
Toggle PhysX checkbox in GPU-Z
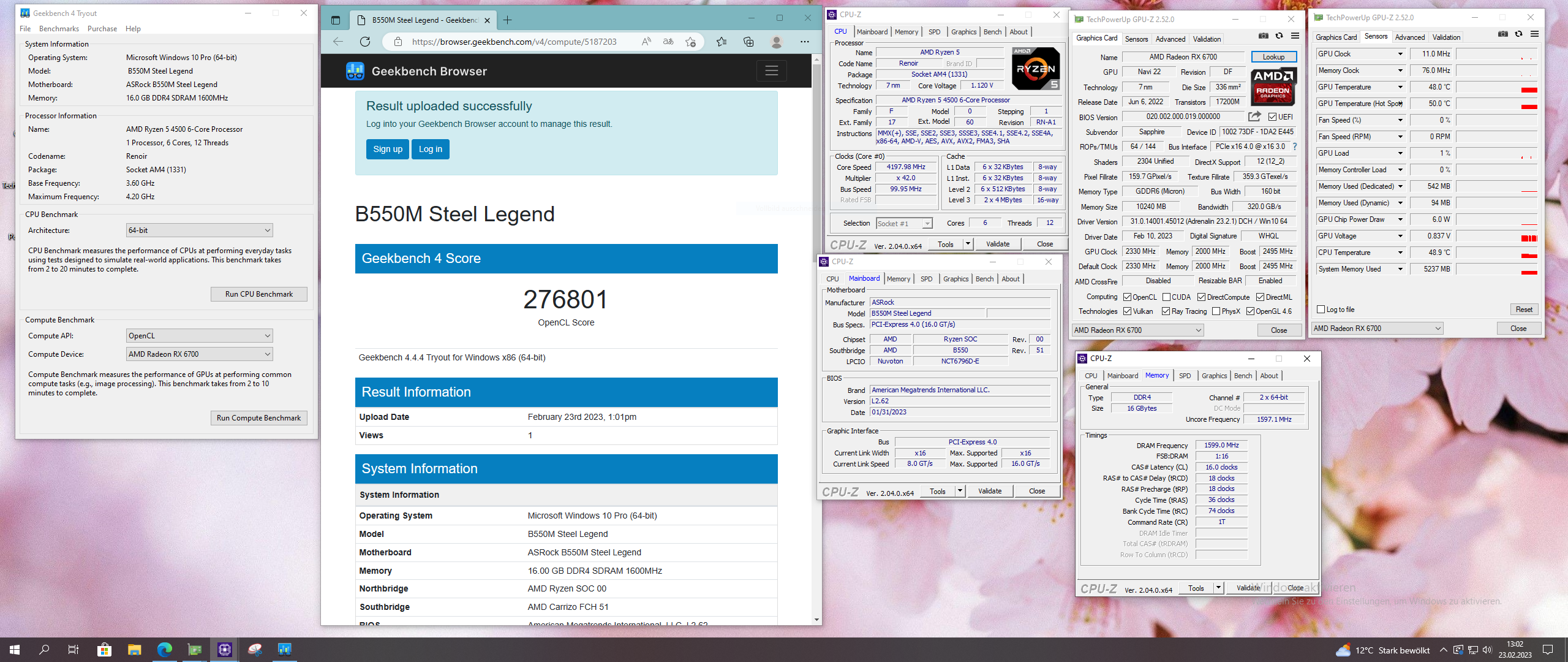(x=1216, y=311)
